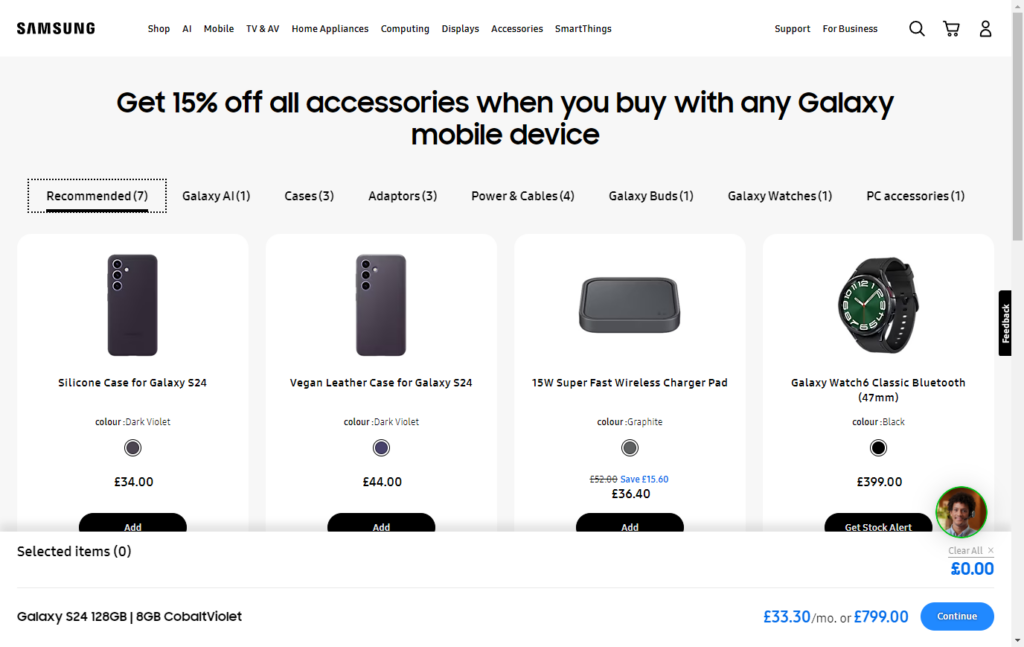Choose Graphite colour for Wireless Charger Pad
Image resolution: width=1024 pixels, height=647 pixels.
pos(630,448)
